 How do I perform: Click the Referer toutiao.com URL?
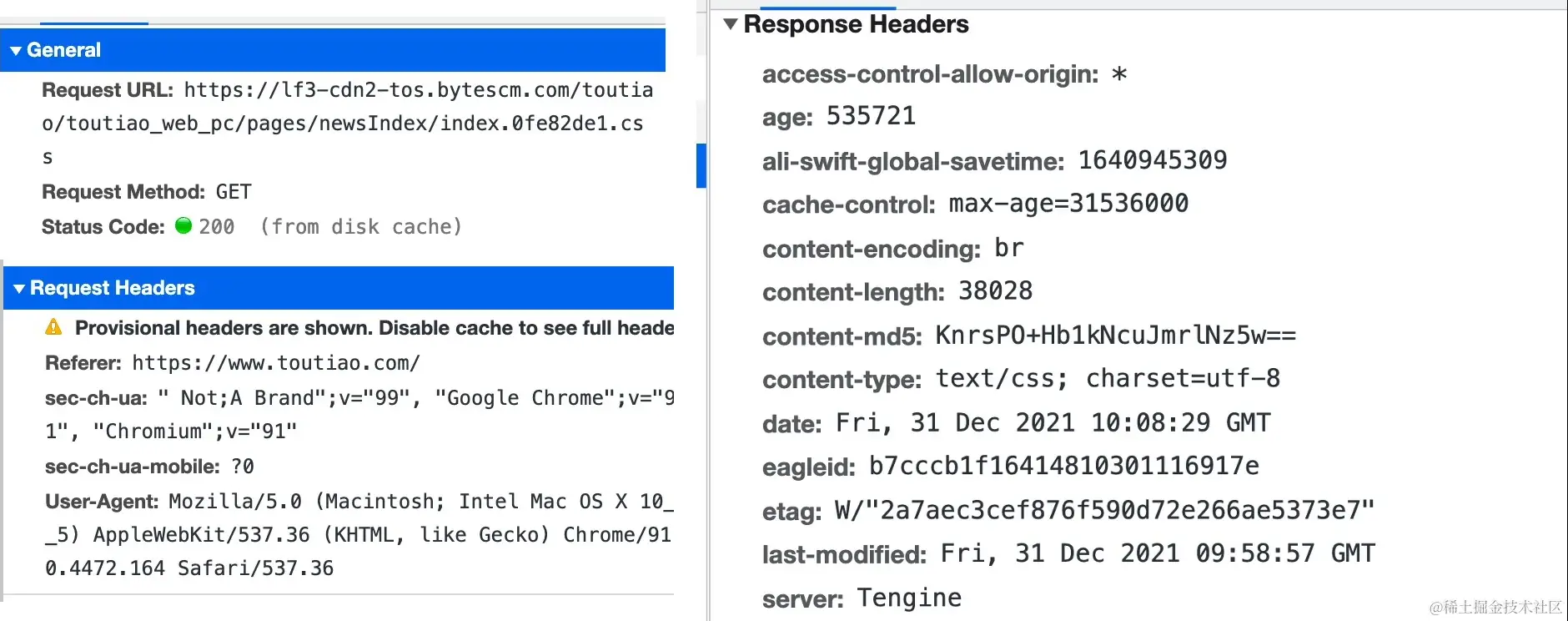276,363
